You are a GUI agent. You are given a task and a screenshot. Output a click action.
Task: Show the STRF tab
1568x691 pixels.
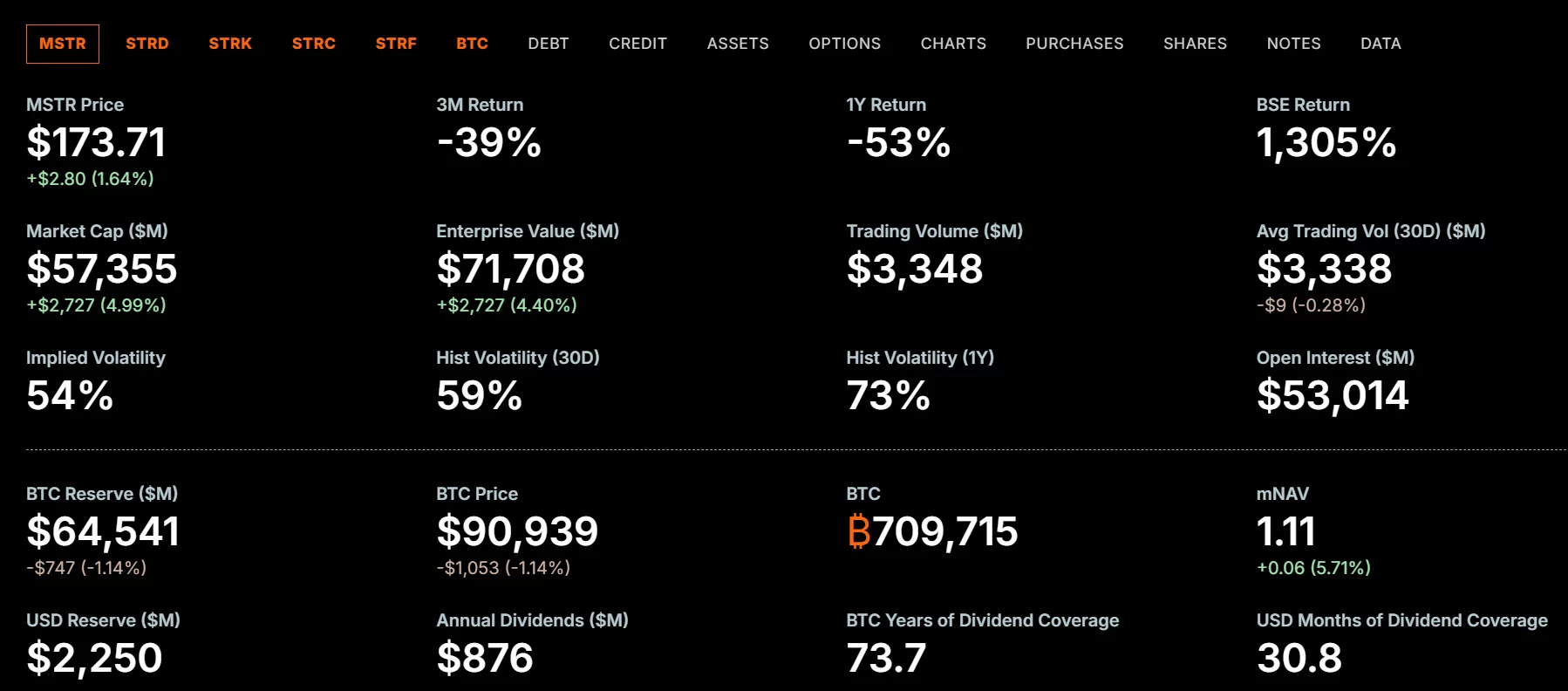[396, 44]
